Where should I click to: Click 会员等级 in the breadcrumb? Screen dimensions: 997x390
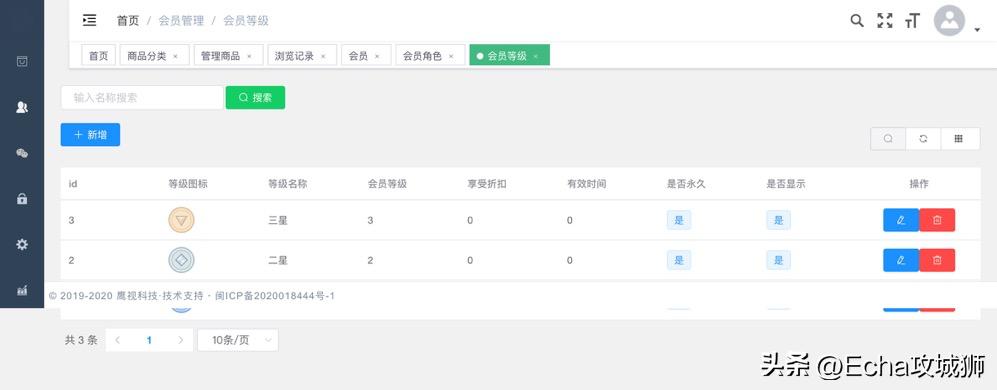click(x=245, y=20)
